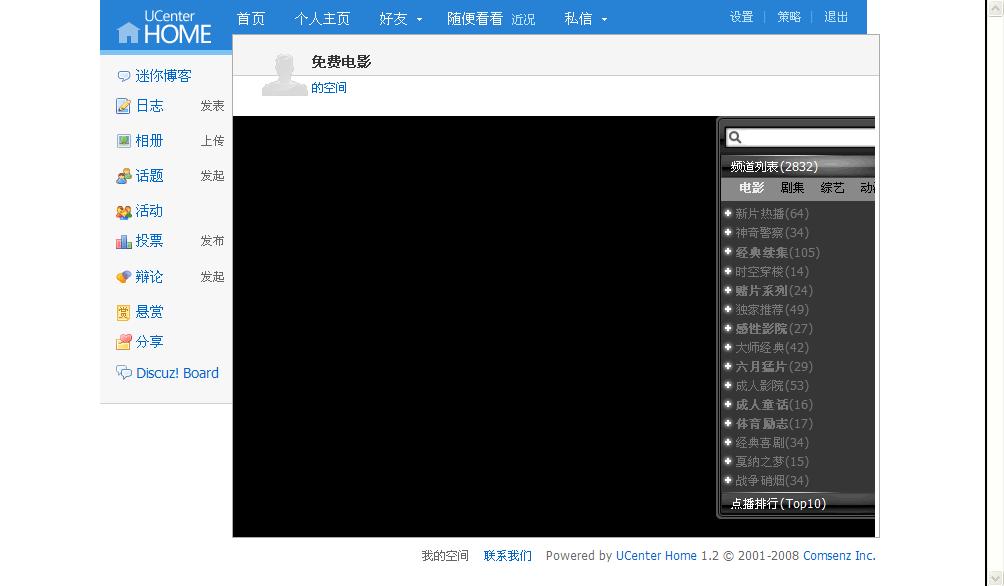
Task: Click the UCenter HOME logo
Action: [165, 27]
